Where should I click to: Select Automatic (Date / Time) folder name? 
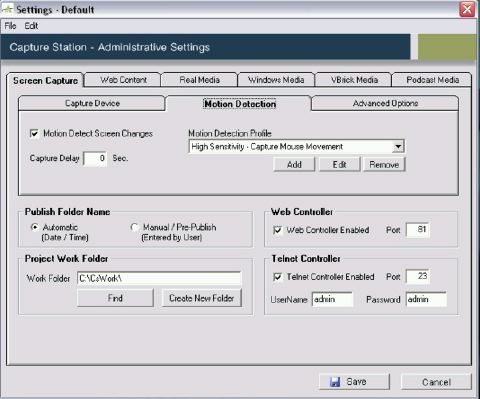(x=34, y=227)
